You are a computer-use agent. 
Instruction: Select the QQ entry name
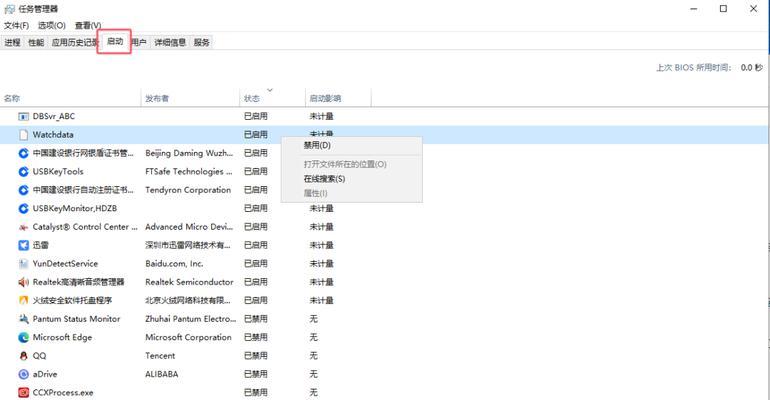point(39,356)
